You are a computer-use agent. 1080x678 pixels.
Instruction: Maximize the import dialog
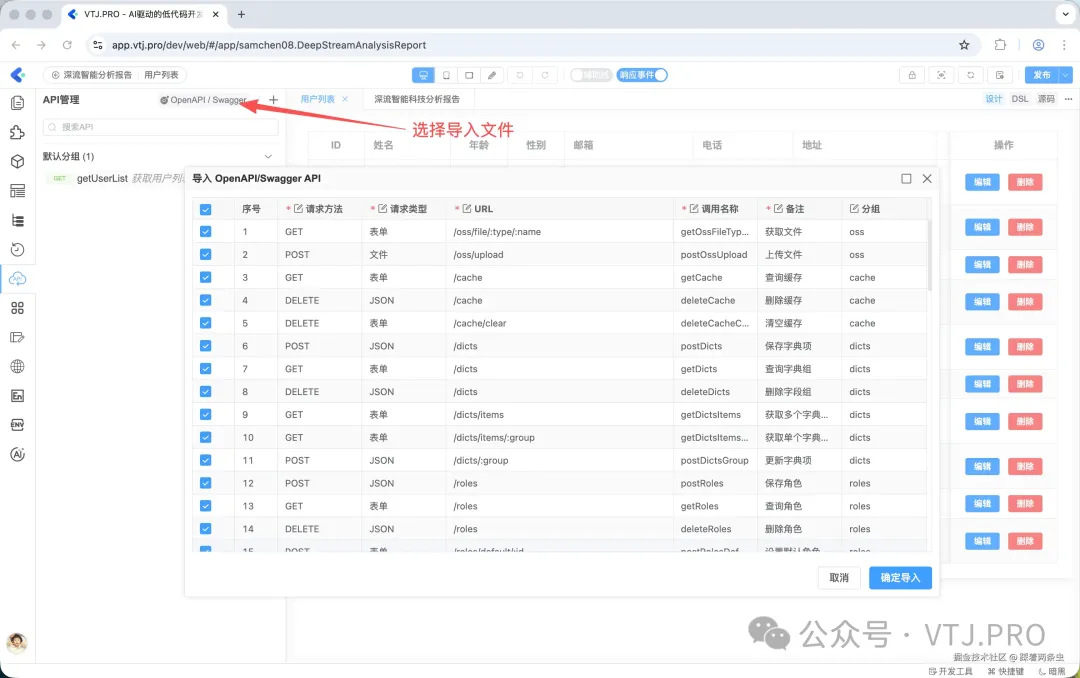(x=906, y=178)
